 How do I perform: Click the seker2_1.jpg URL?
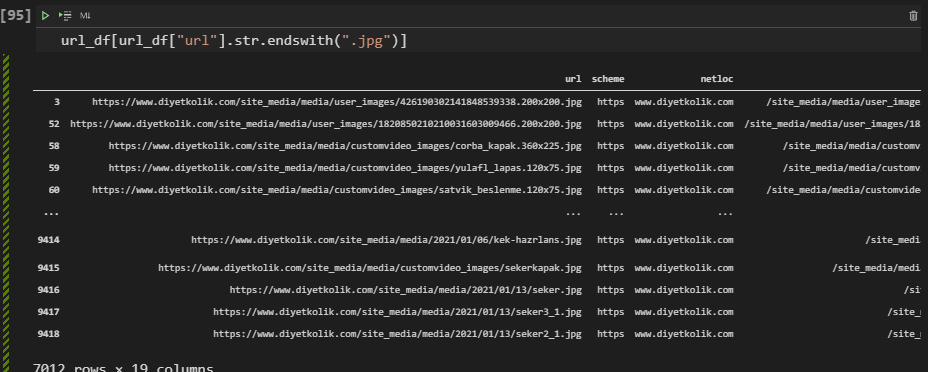point(397,334)
